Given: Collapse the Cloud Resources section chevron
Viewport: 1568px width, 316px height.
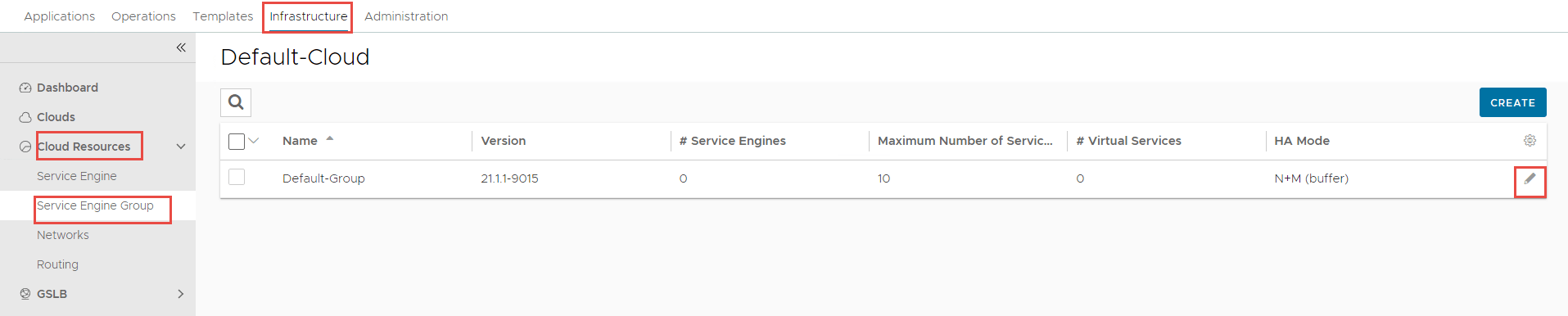Looking at the screenshot, I should (x=181, y=147).
